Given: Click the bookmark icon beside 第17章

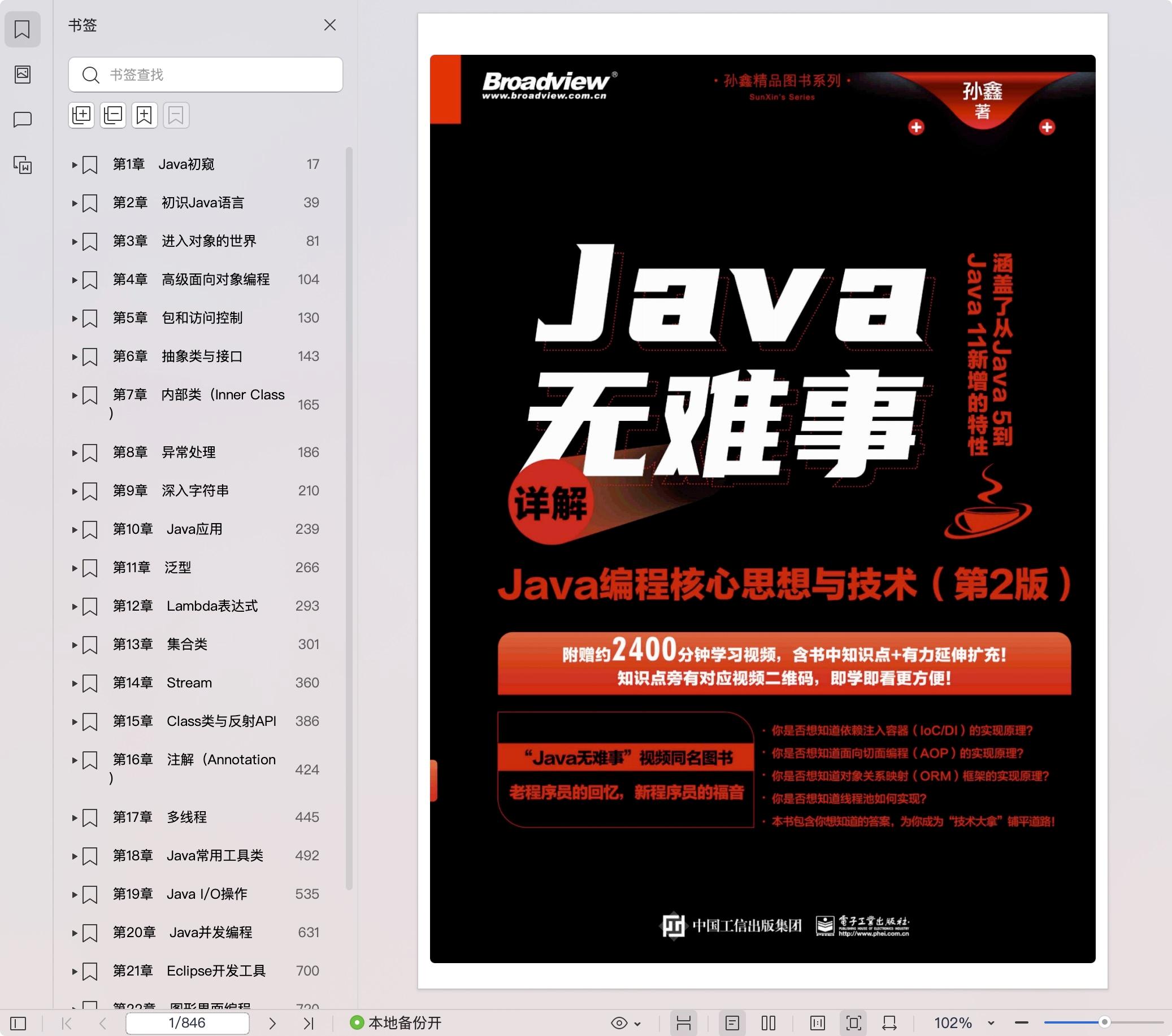Looking at the screenshot, I should pos(90,818).
